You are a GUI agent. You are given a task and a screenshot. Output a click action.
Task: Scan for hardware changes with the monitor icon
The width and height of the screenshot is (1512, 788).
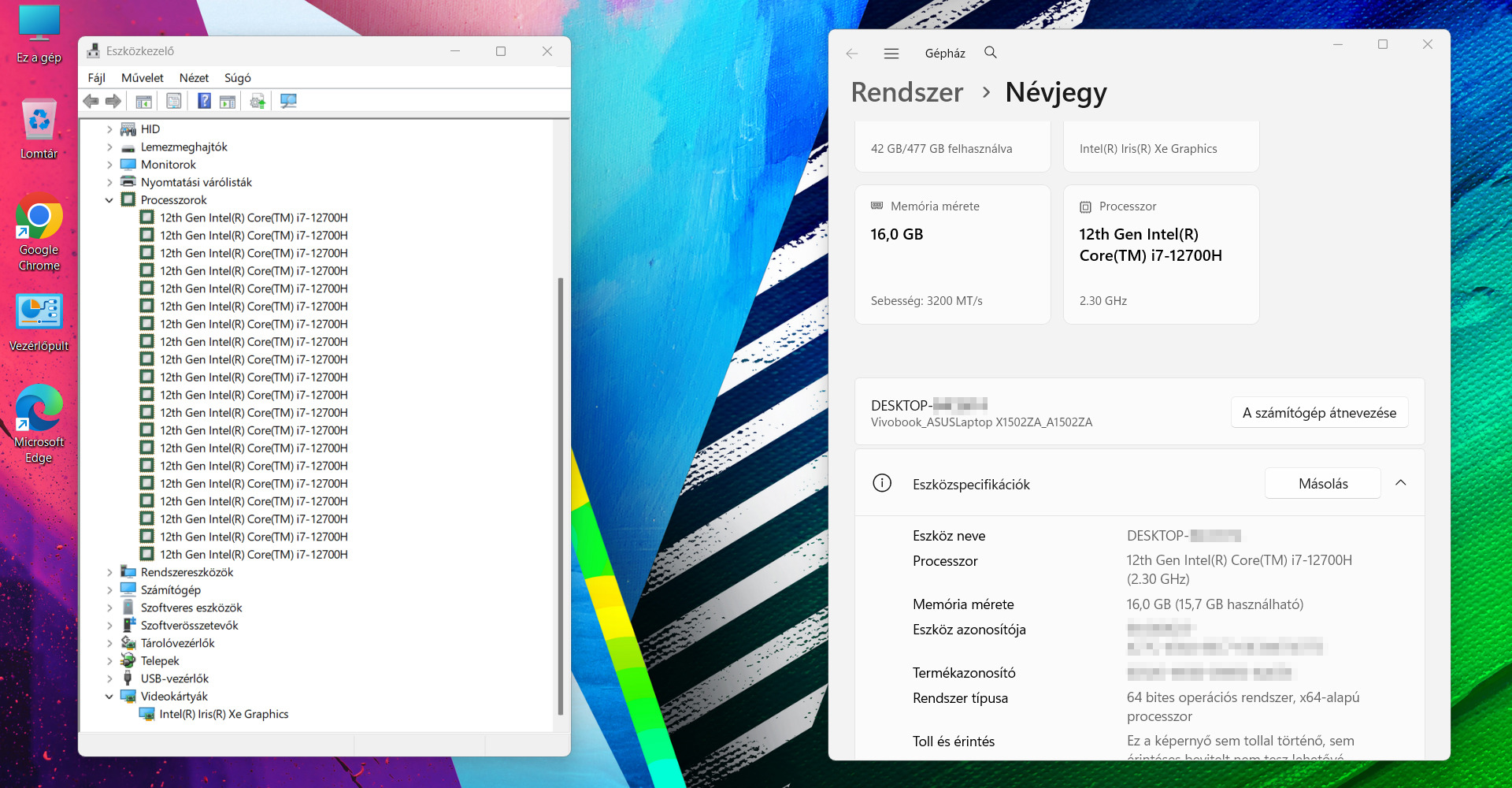[288, 101]
